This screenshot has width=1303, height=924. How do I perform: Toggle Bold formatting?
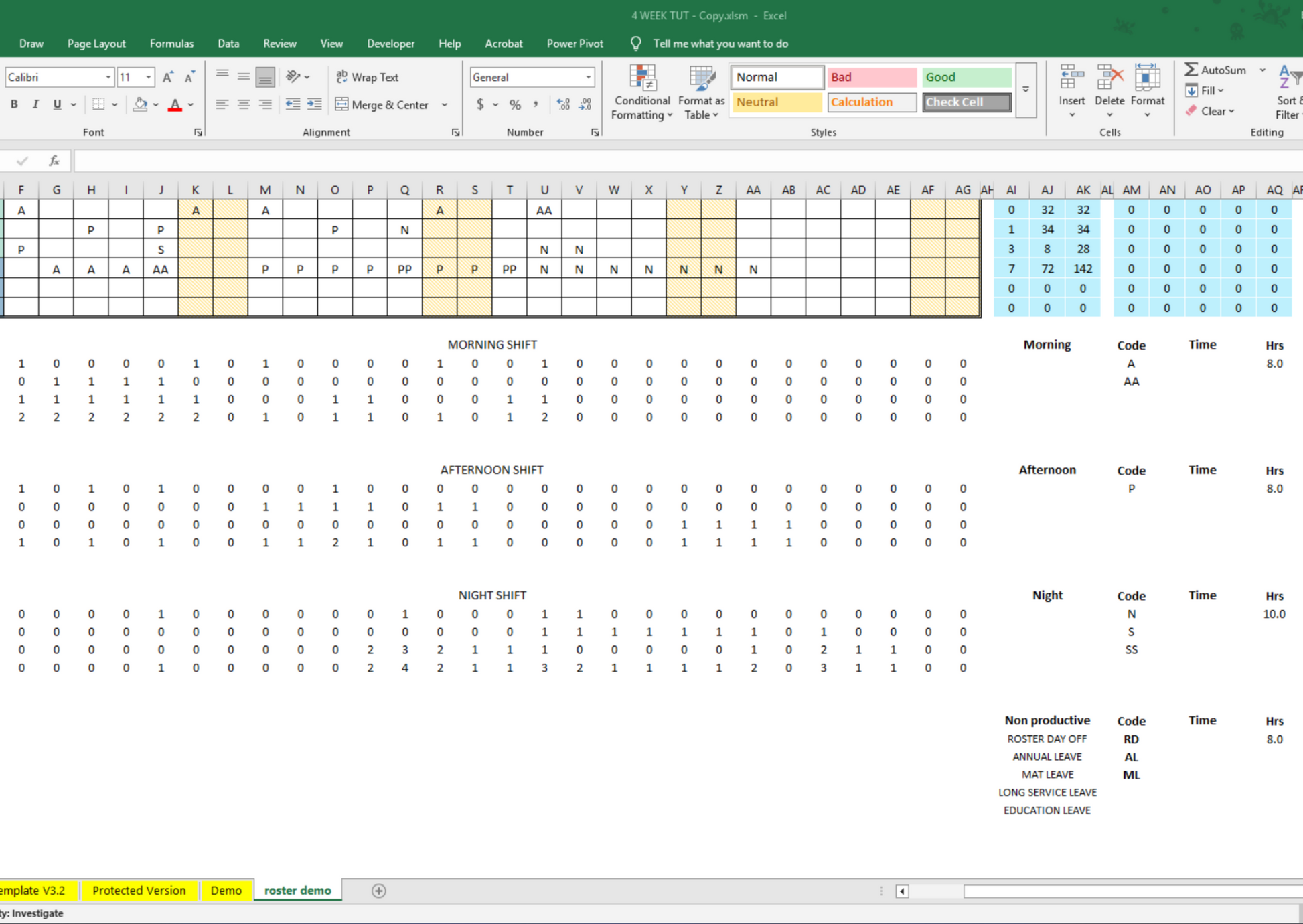pos(14,104)
